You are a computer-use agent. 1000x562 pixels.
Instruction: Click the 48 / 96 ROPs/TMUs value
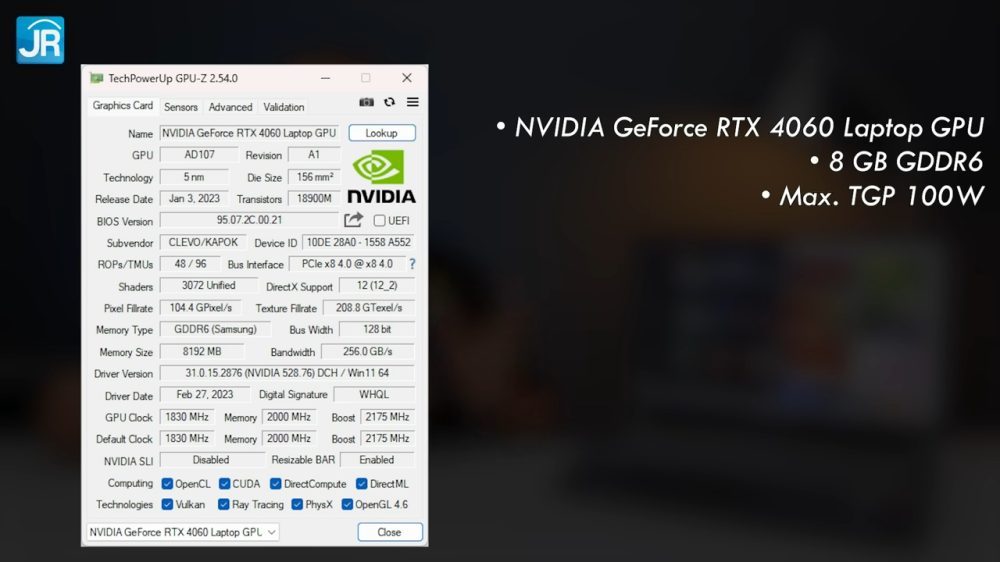click(x=190, y=264)
